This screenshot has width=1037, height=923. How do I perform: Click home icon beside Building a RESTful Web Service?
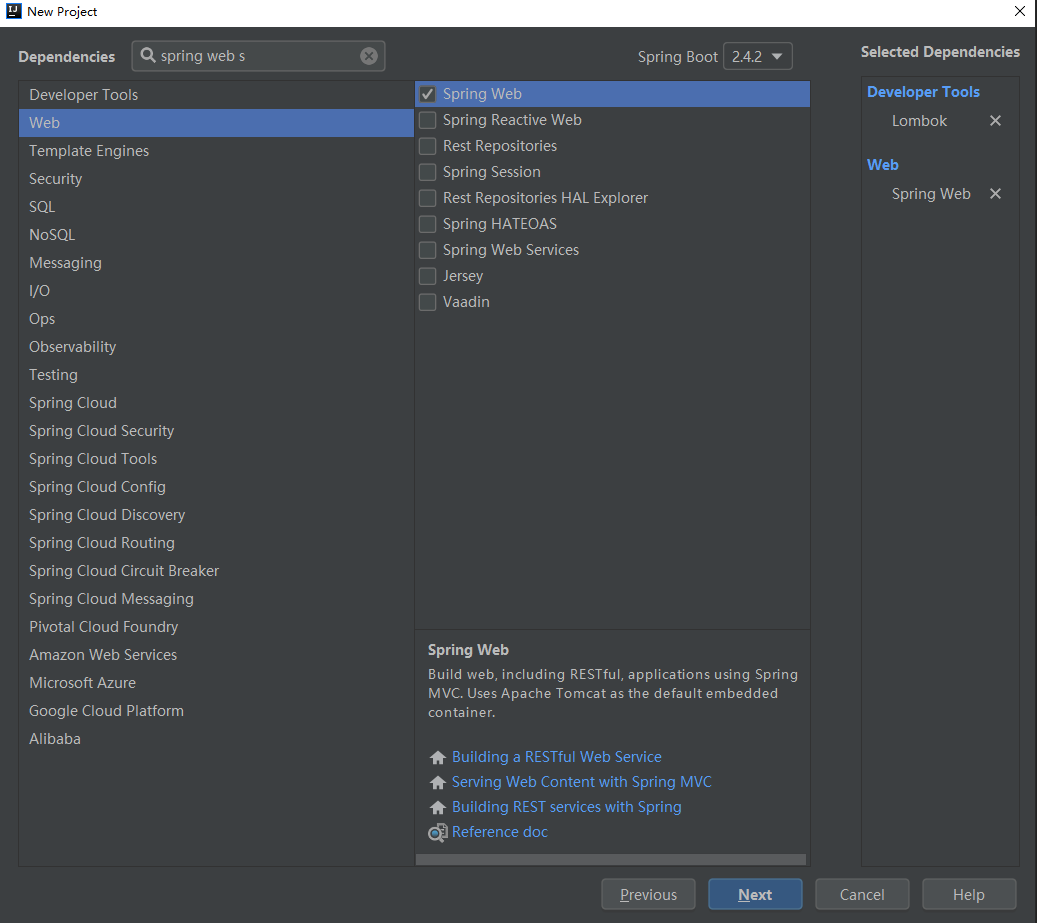[437, 758]
